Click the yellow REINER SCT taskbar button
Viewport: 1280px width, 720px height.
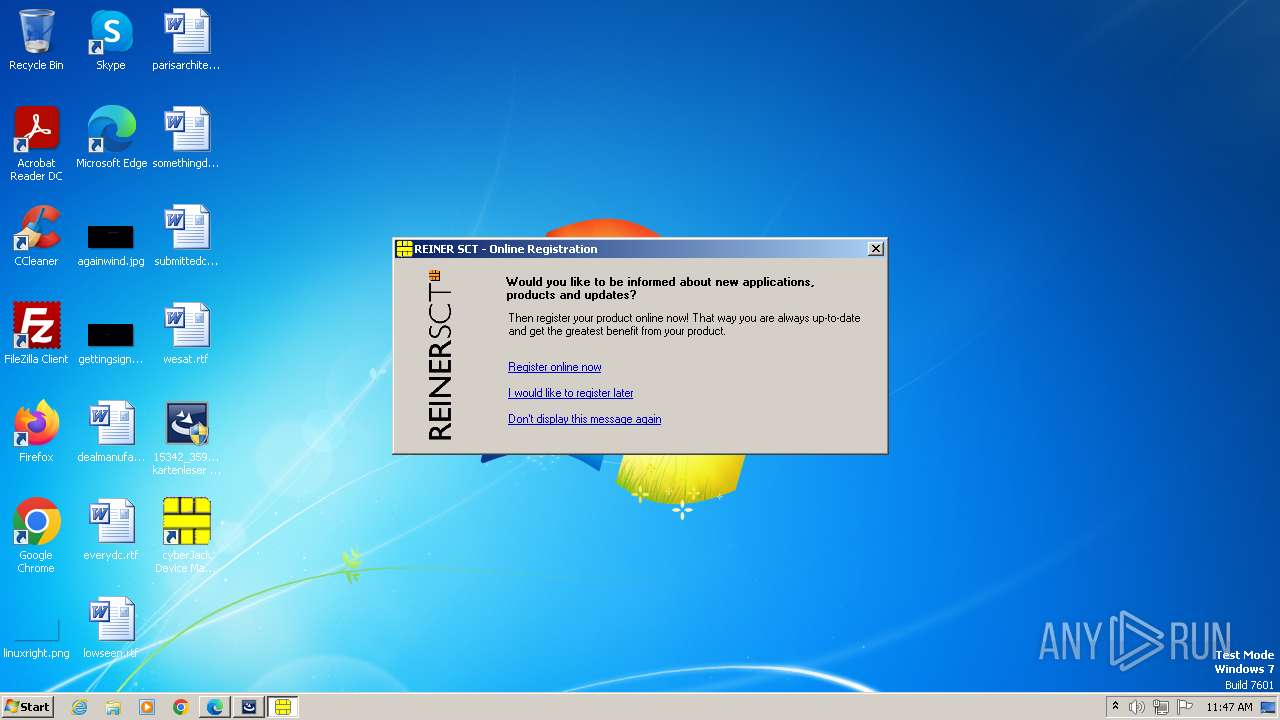click(x=283, y=707)
